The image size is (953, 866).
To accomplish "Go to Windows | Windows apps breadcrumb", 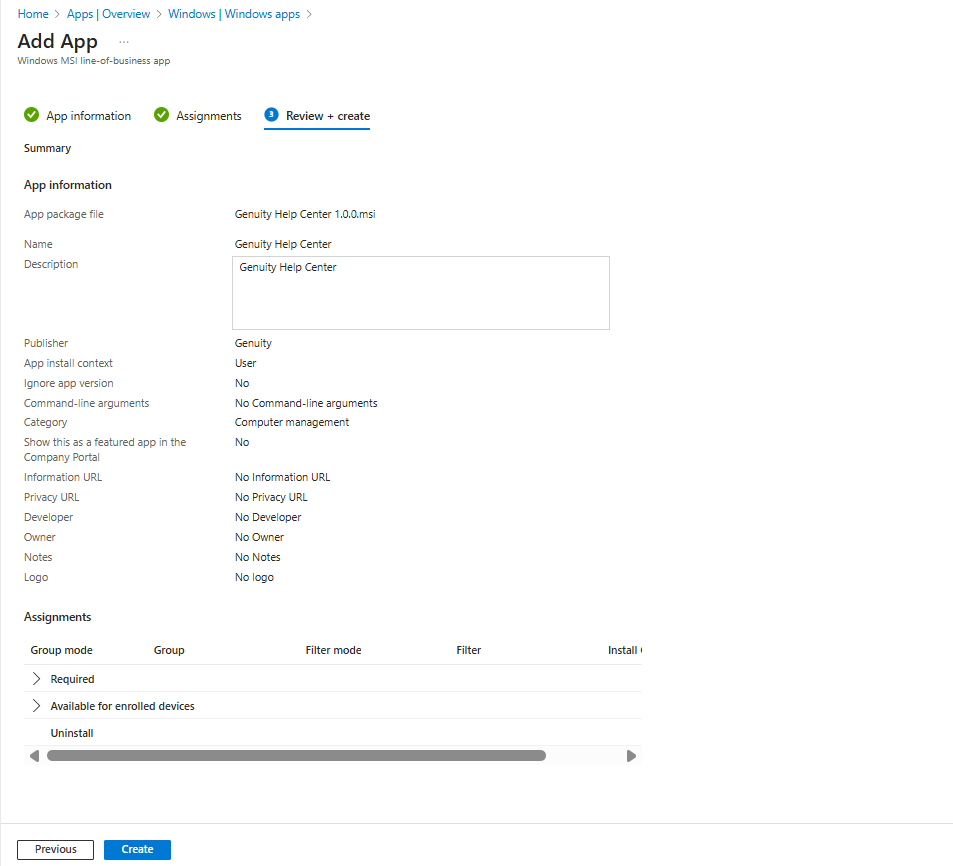I will coord(234,14).
